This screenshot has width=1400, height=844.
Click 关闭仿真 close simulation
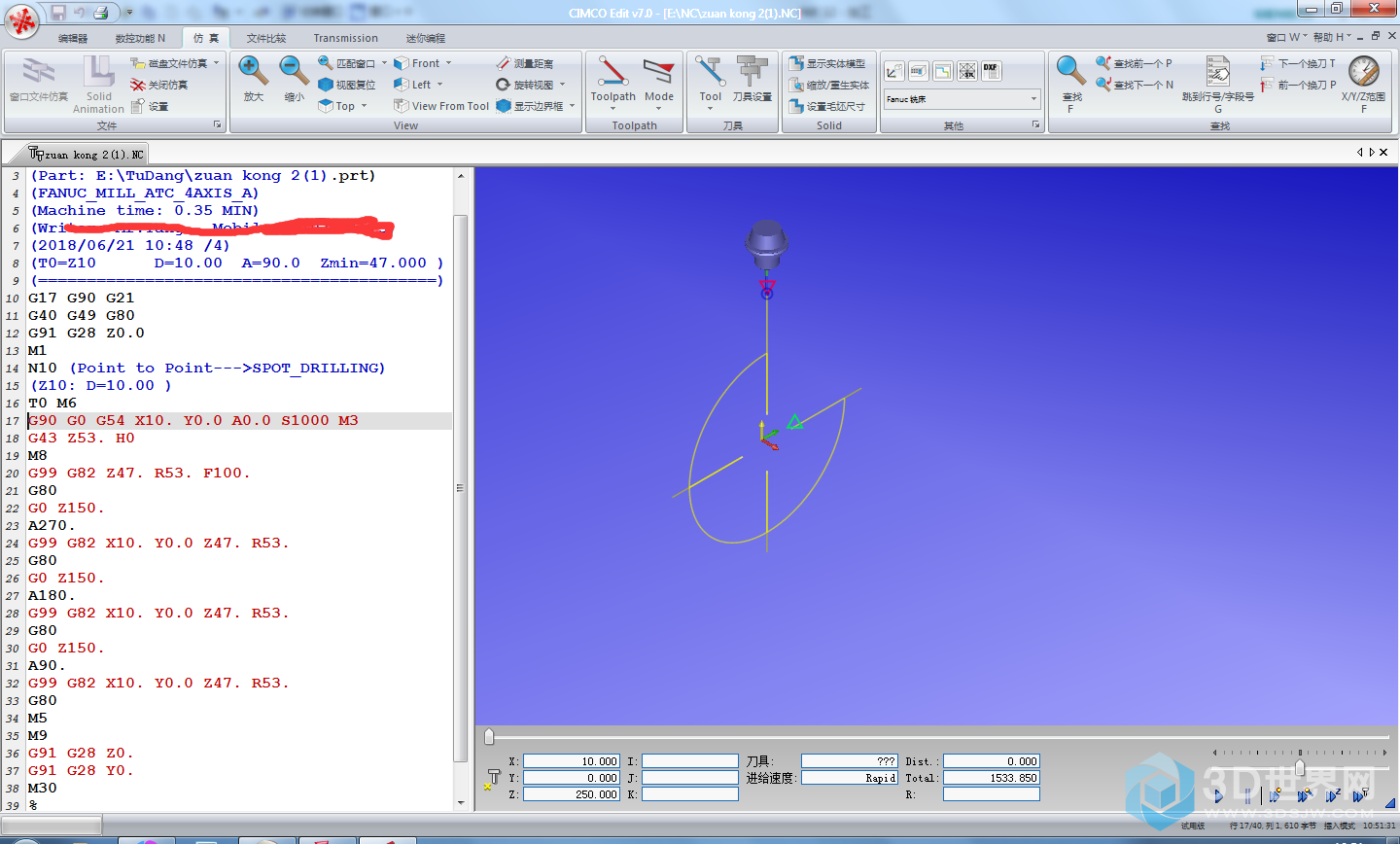point(158,85)
